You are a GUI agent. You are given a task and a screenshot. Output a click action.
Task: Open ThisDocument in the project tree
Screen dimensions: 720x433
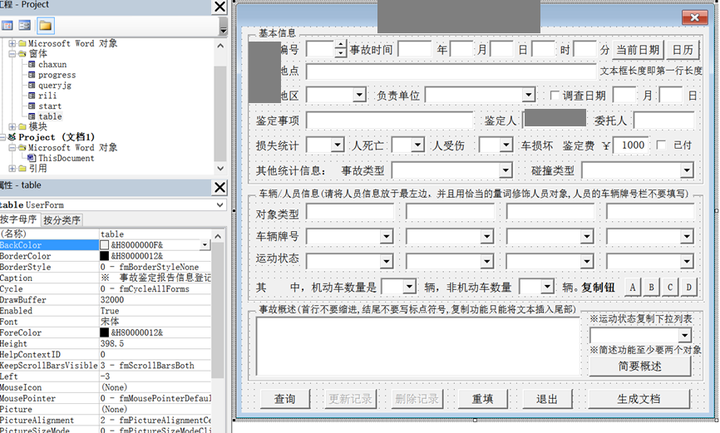tap(68, 158)
